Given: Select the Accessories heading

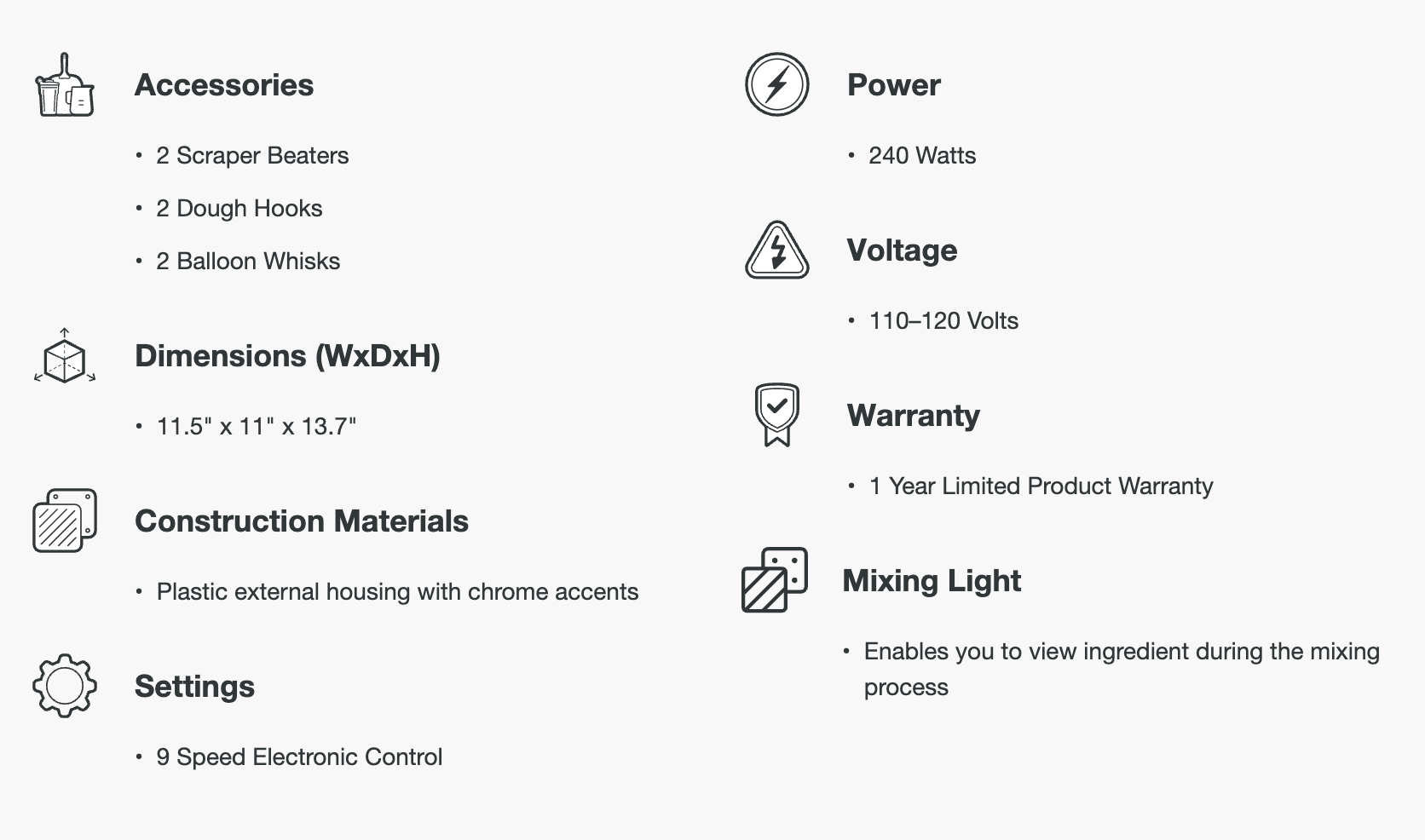Looking at the screenshot, I should click(x=224, y=85).
